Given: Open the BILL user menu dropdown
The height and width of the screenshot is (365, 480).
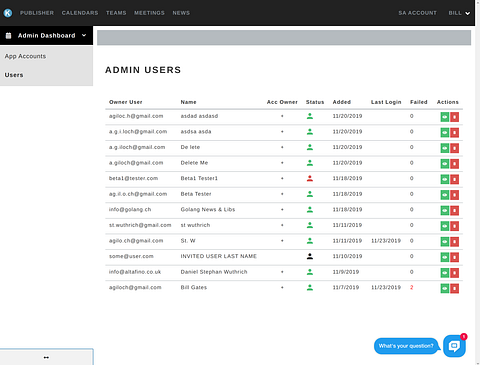Looking at the screenshot, I should pyautogui.click(x=459, y=13).
